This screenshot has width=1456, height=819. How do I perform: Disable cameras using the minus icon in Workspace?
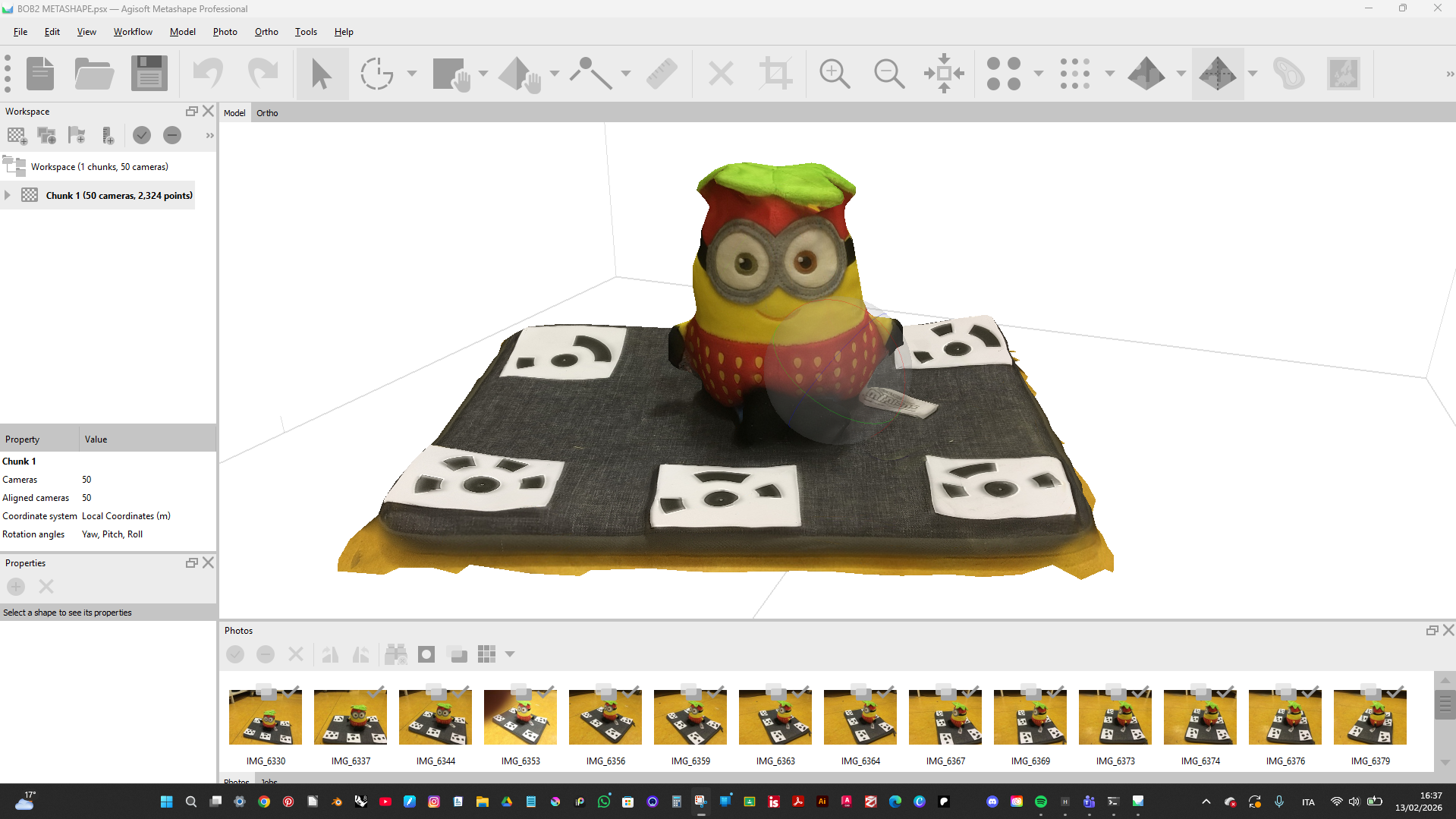[x=171, y=135]
